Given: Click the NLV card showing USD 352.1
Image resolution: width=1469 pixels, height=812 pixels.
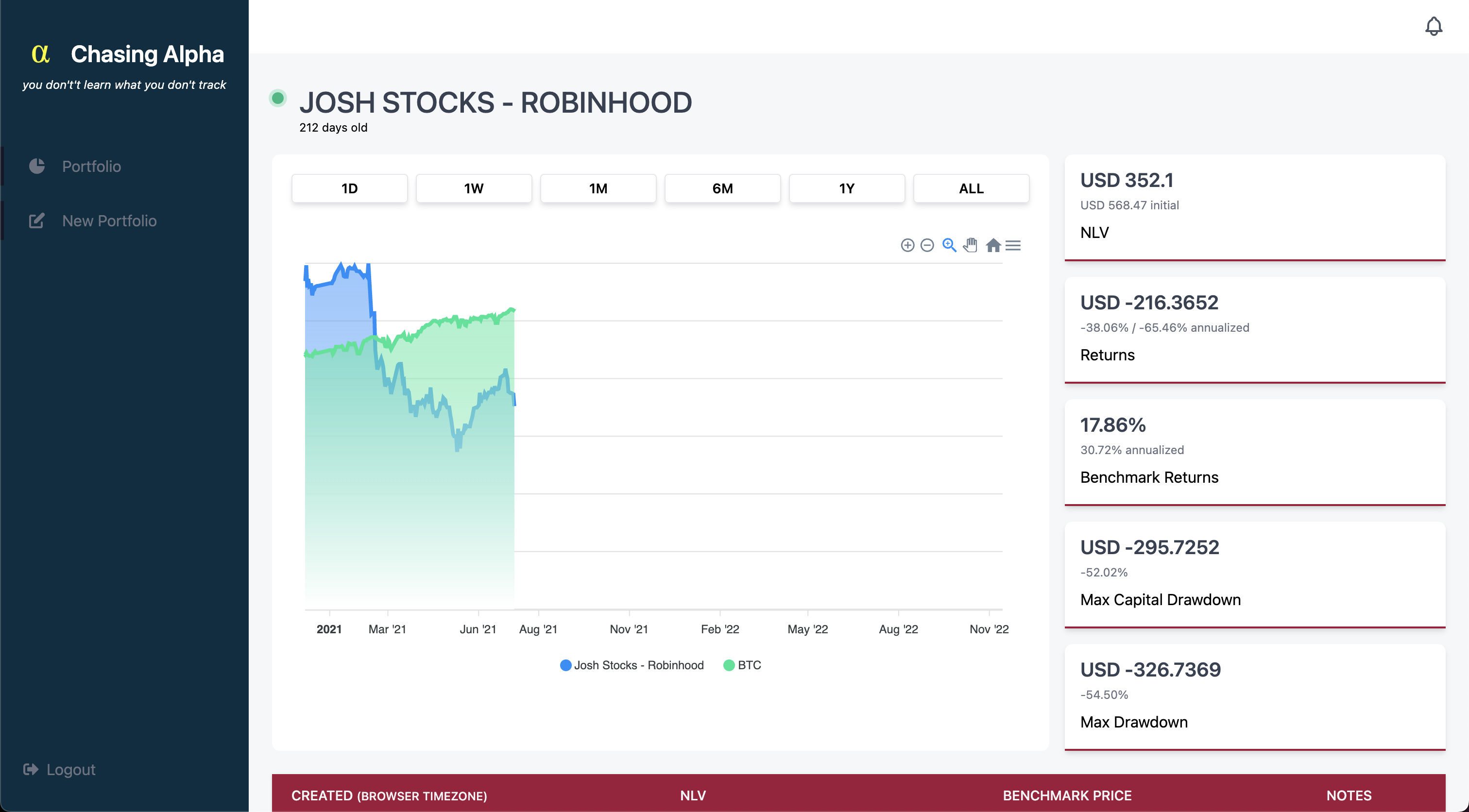Looking at the screenshot, I should click(x=1255, y=207).
